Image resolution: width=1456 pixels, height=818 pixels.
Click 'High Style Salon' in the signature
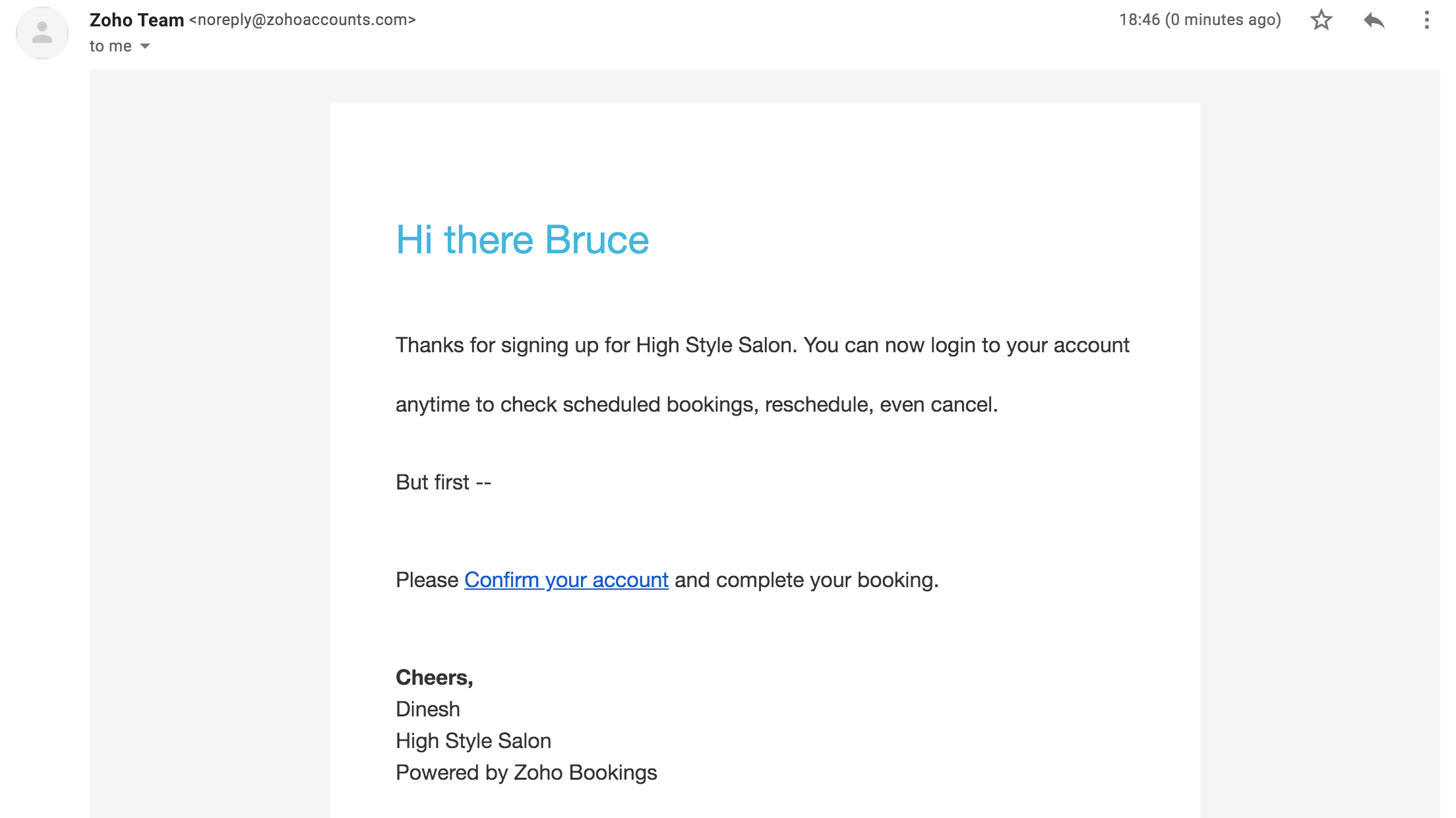[473, 741]
